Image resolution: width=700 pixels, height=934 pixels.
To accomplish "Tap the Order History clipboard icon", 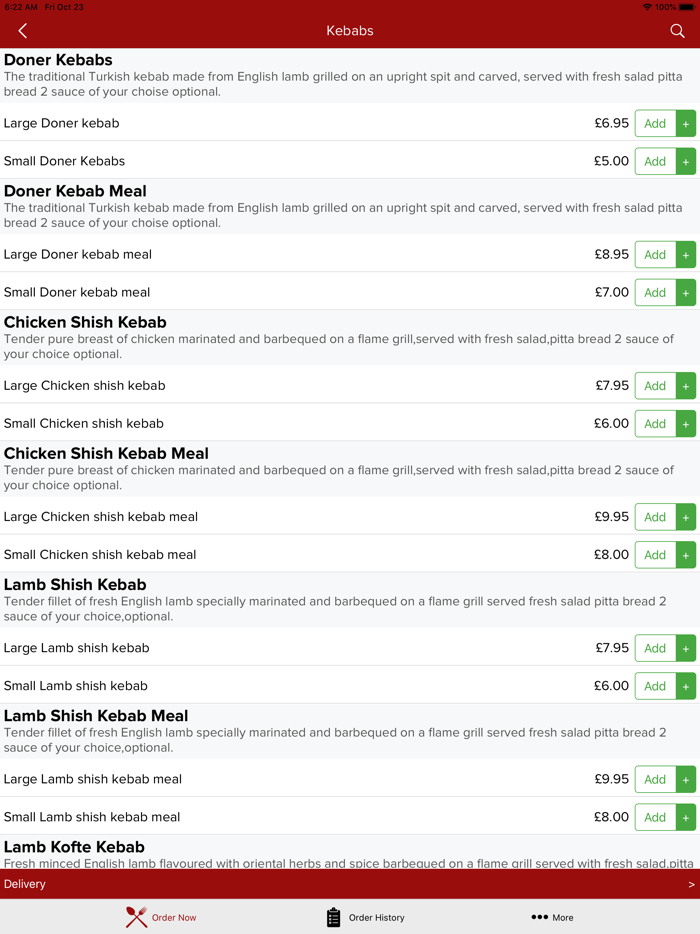I will click(x=334, y=917).
